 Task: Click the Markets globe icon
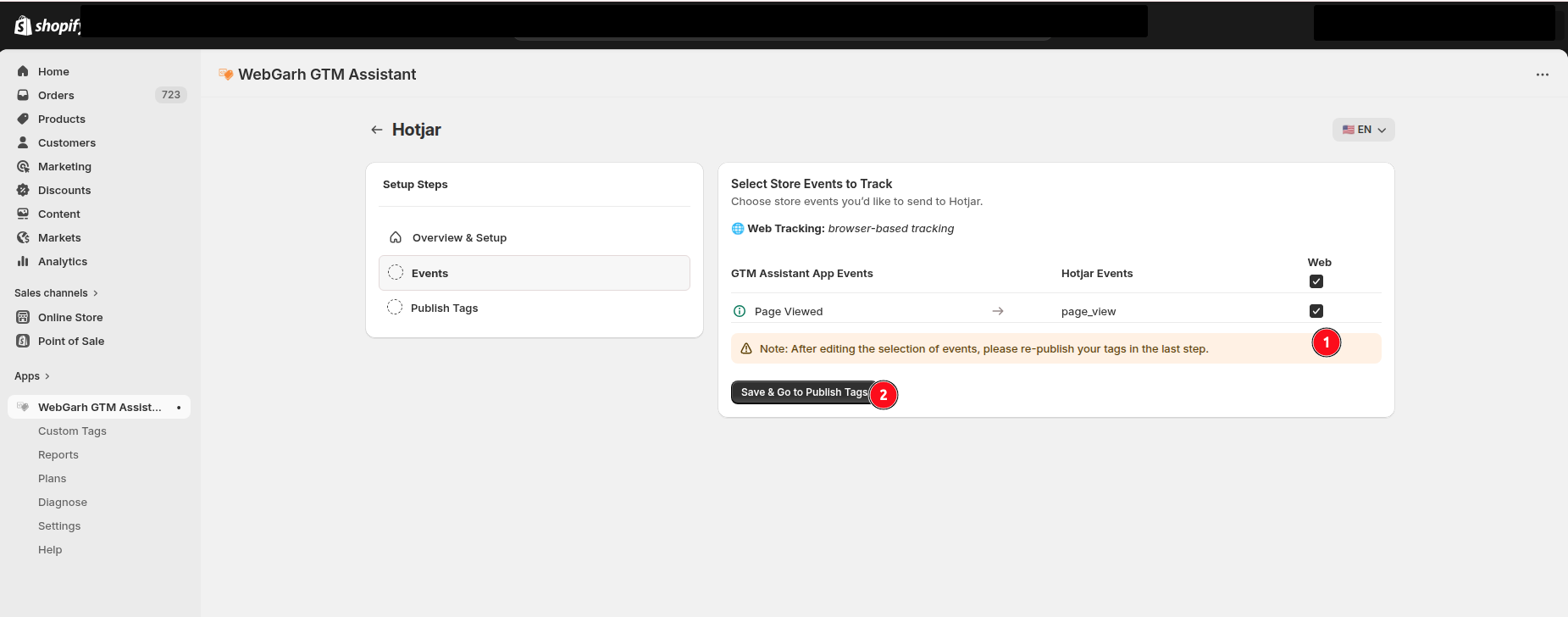[23, 237]
